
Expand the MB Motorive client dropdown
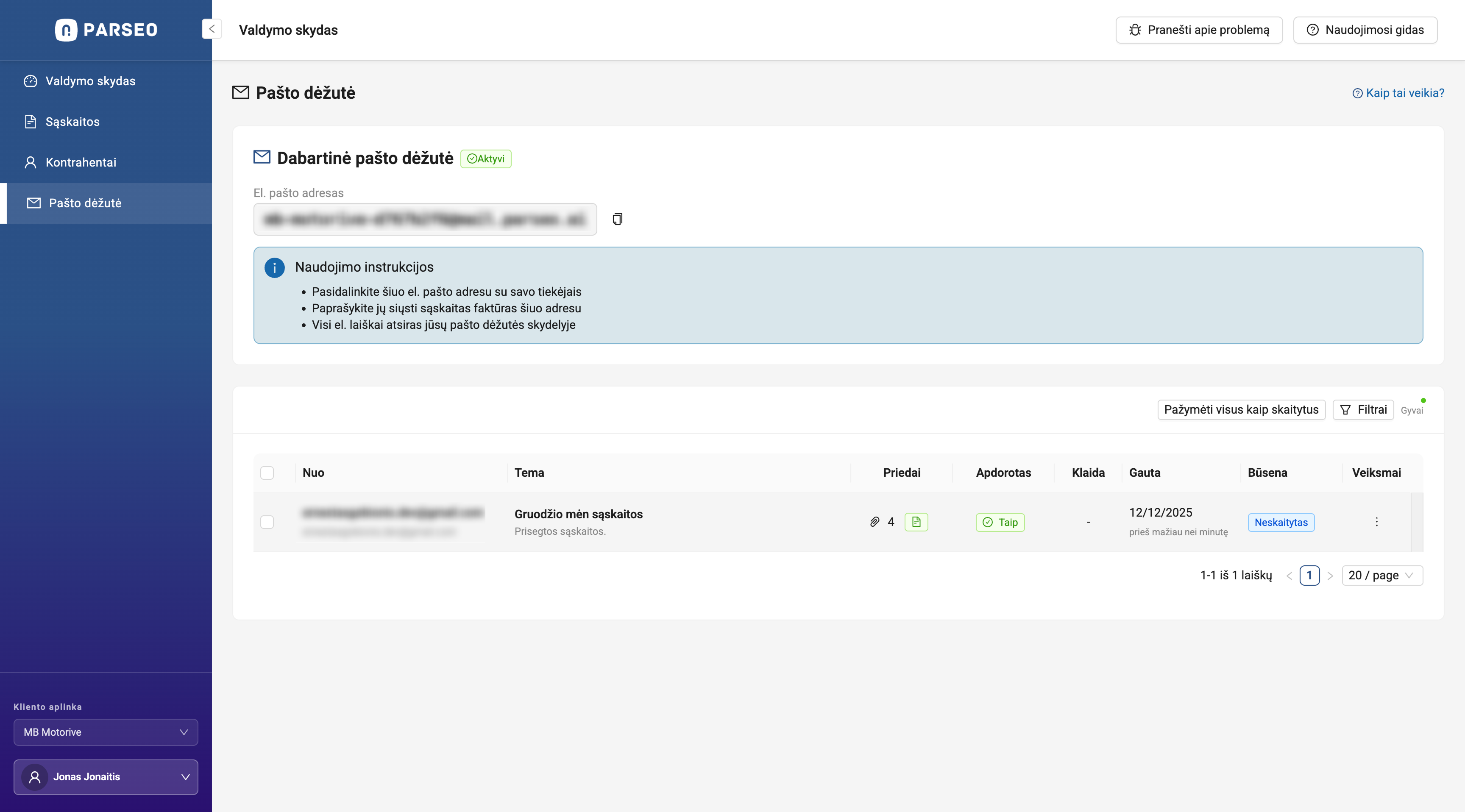(x=106, y=732)
